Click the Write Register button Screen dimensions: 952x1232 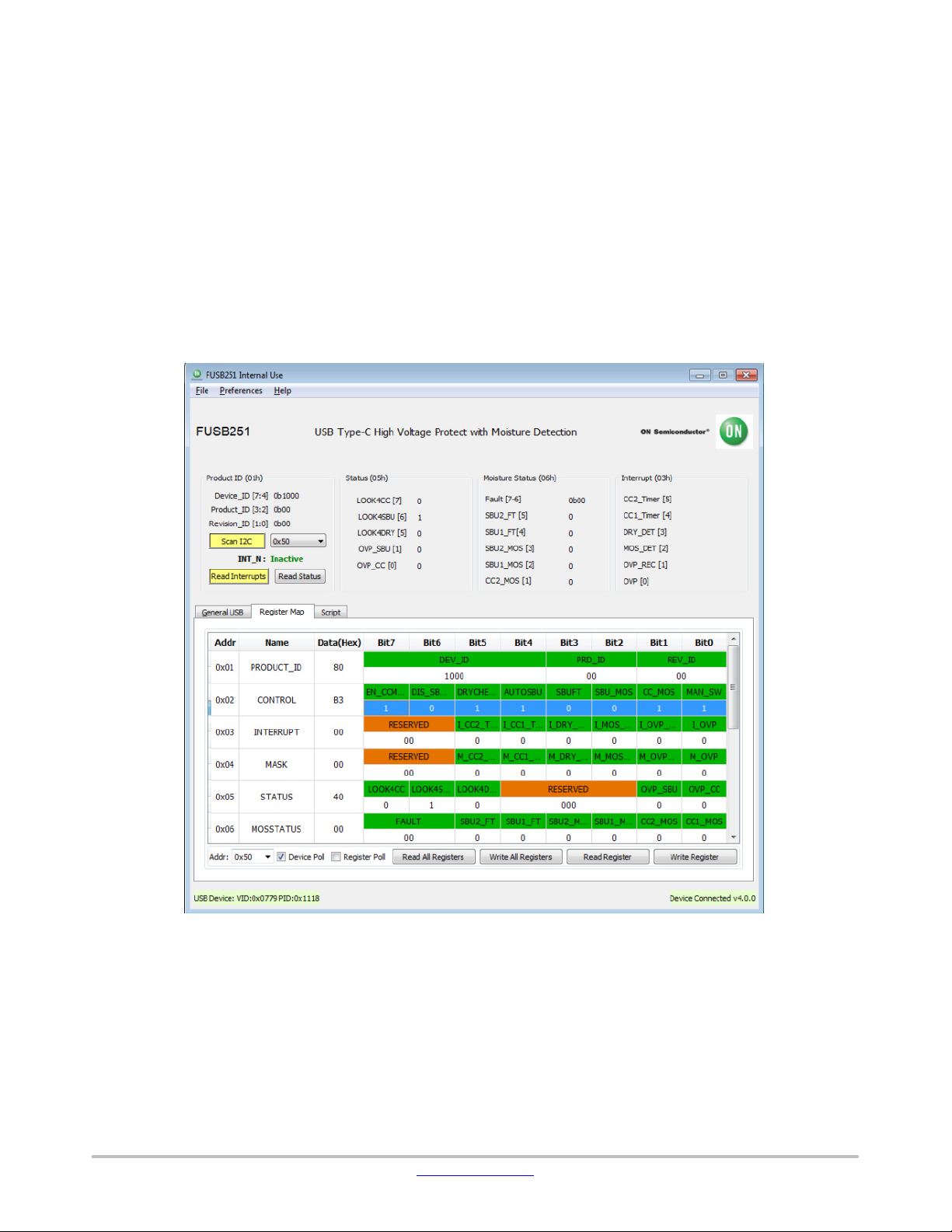694,857
